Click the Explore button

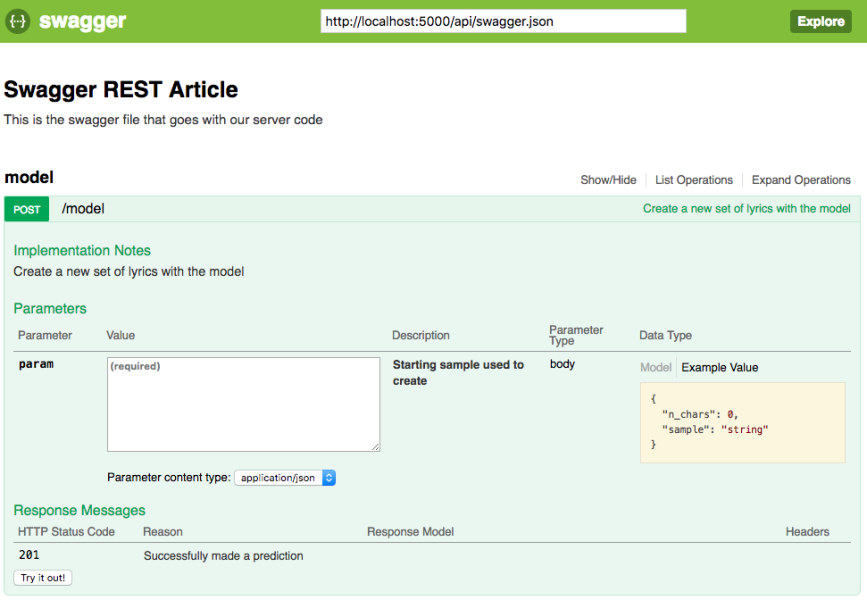(821, 21)
